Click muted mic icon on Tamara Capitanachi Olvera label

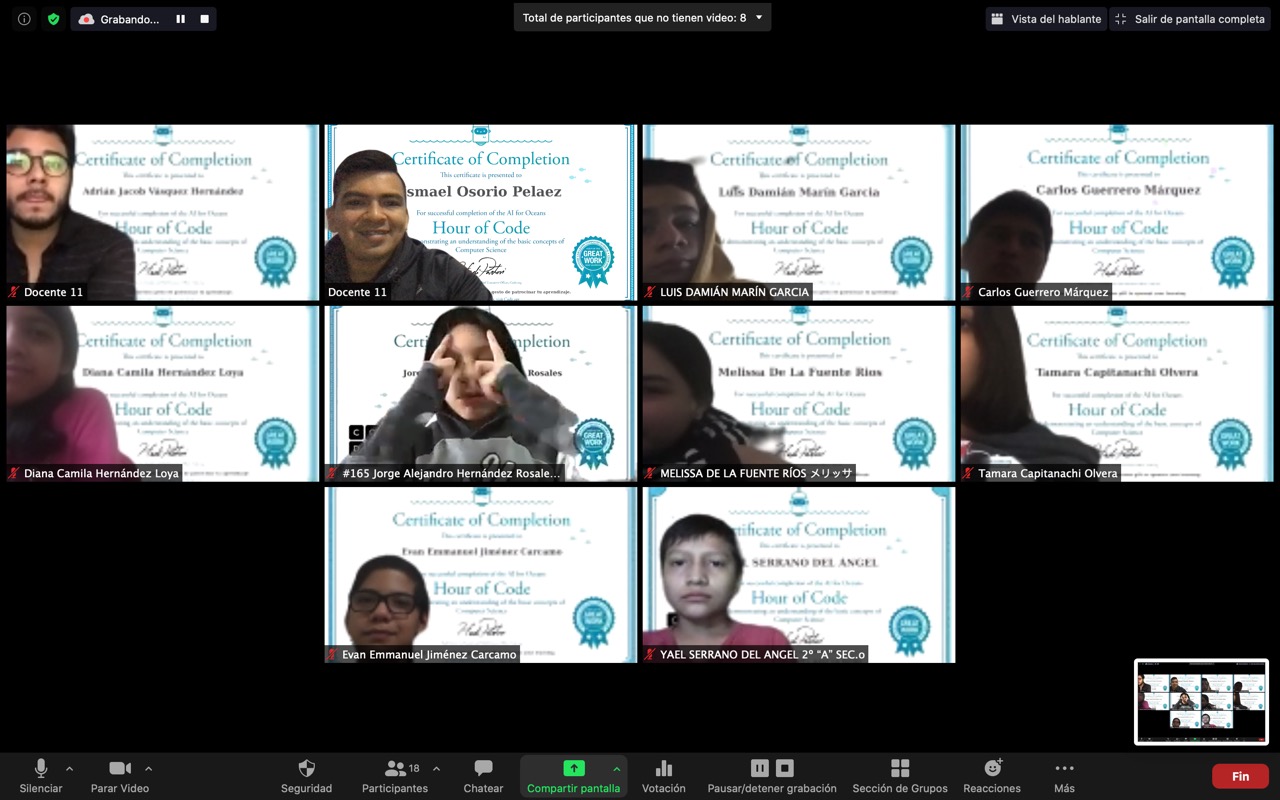[968, 473]
